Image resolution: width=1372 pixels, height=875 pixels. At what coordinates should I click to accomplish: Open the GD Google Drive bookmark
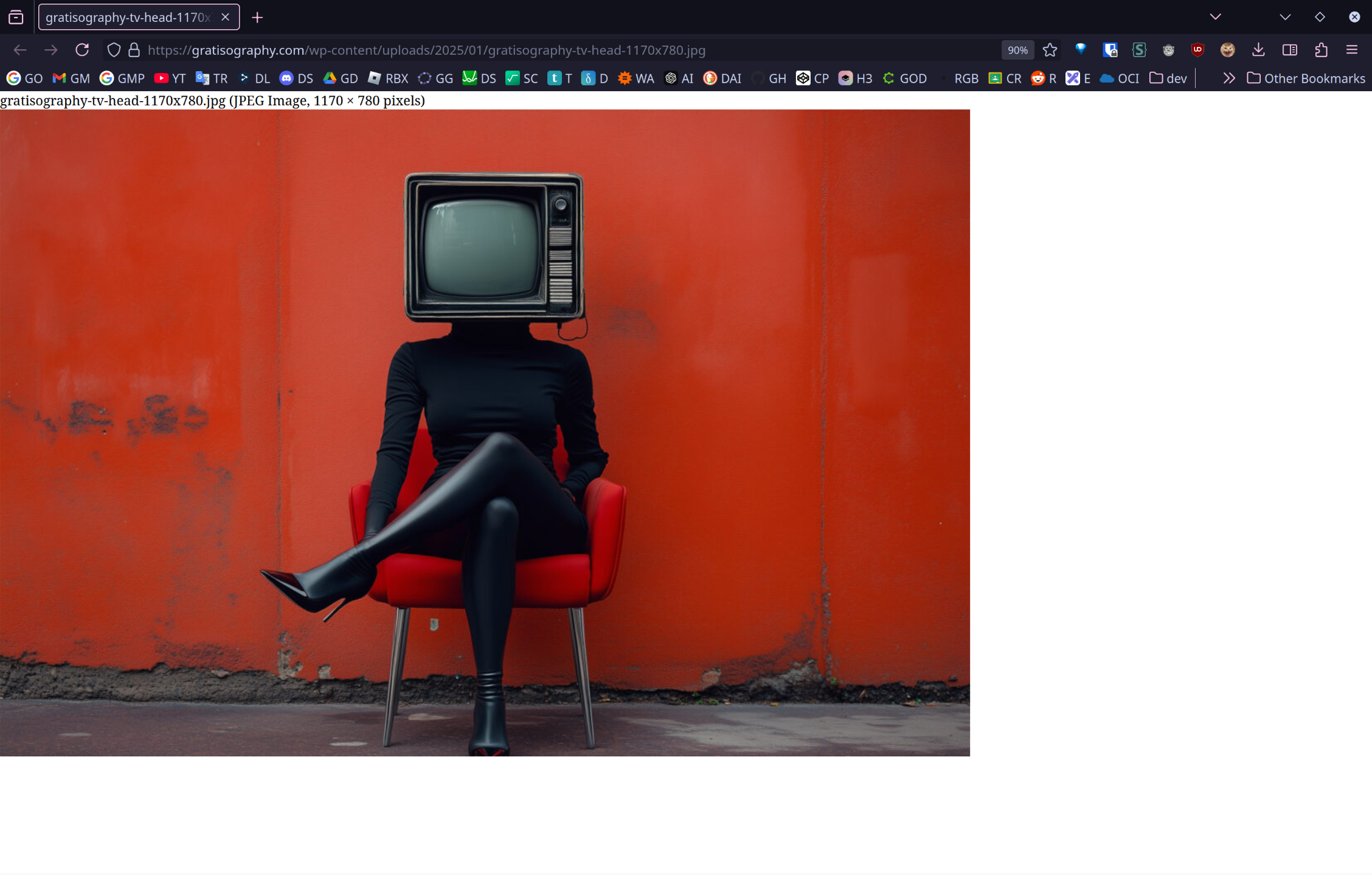pos(340,78)
